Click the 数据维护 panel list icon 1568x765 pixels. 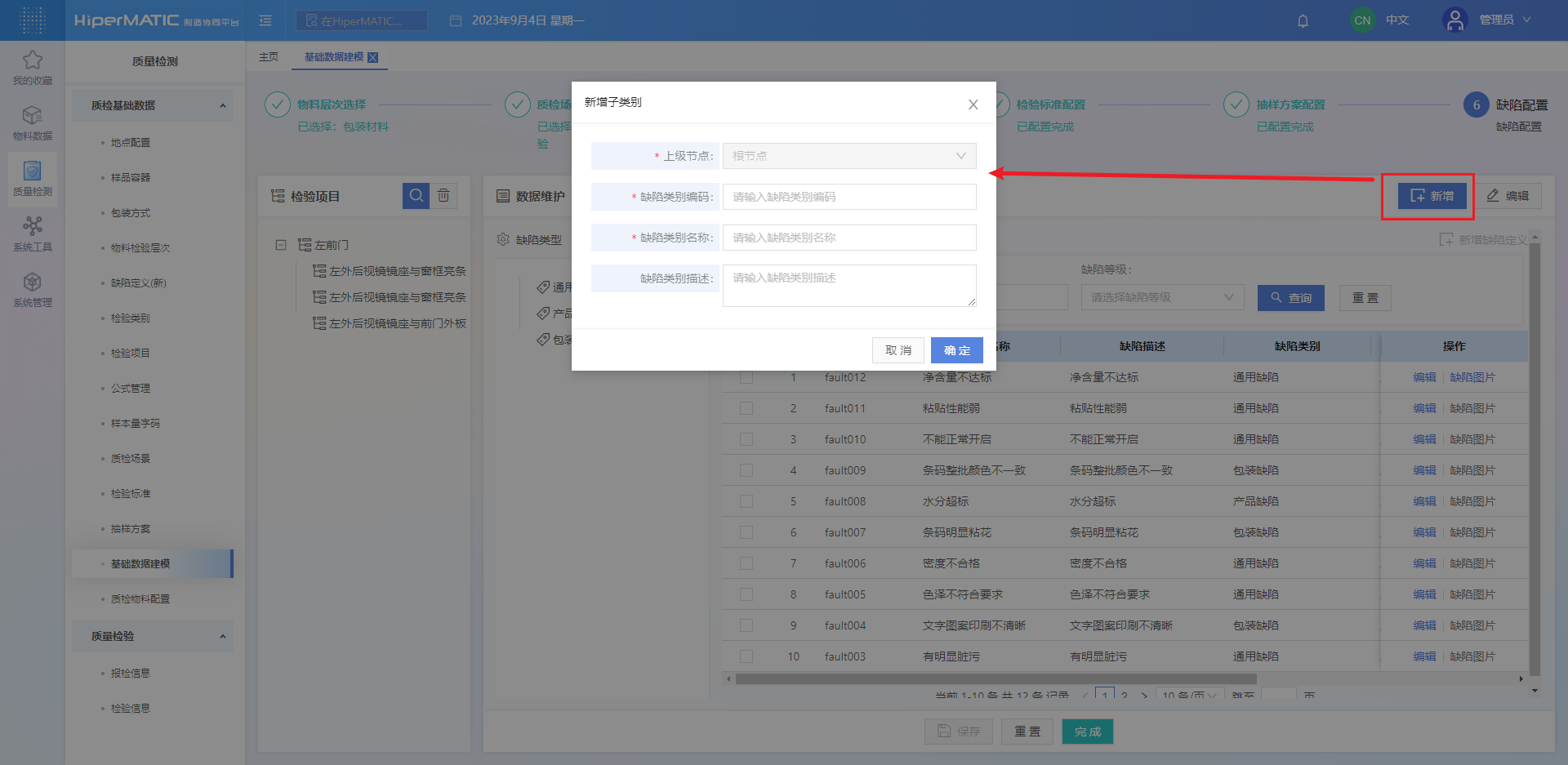503,196
